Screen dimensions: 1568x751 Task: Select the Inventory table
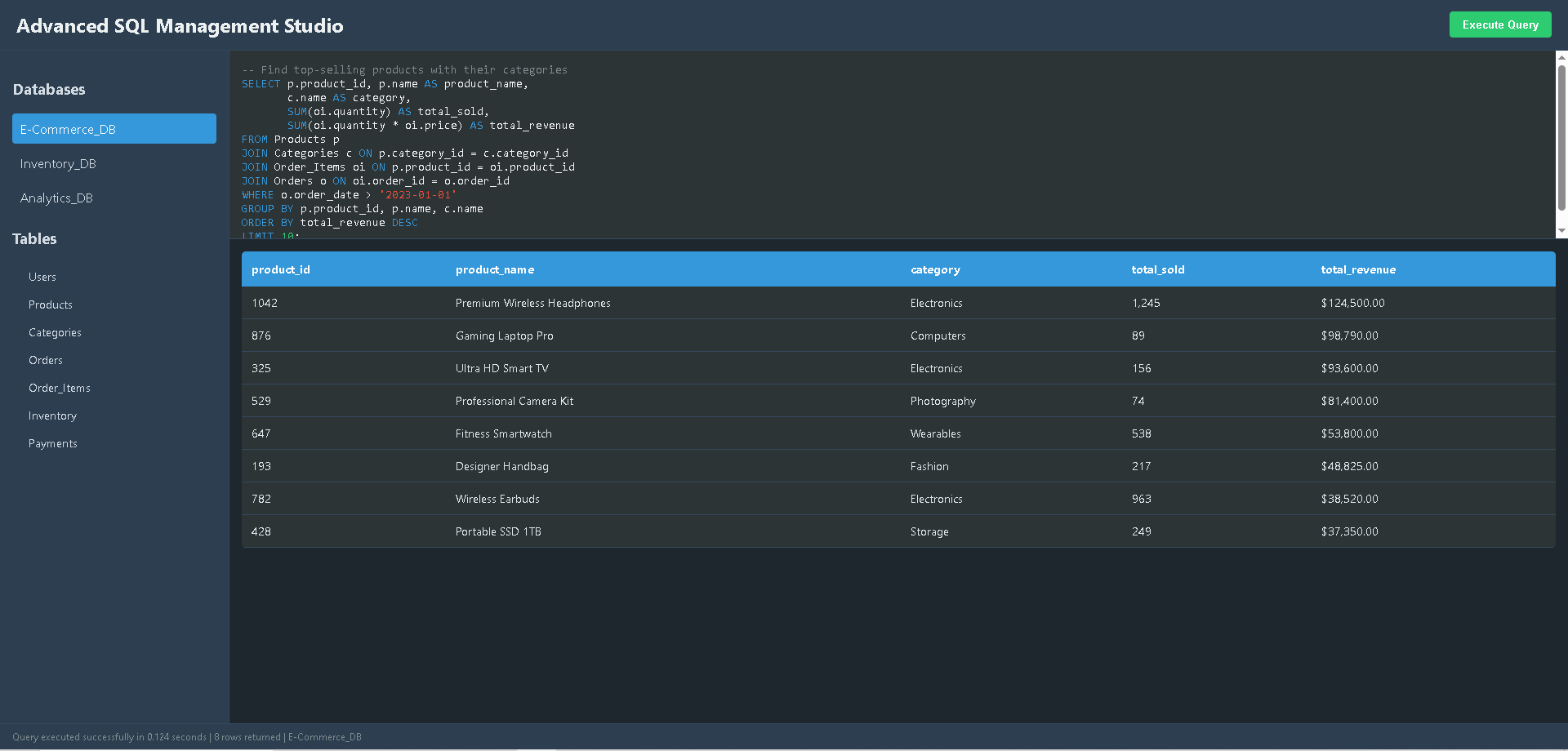click(x=52, y=416)
